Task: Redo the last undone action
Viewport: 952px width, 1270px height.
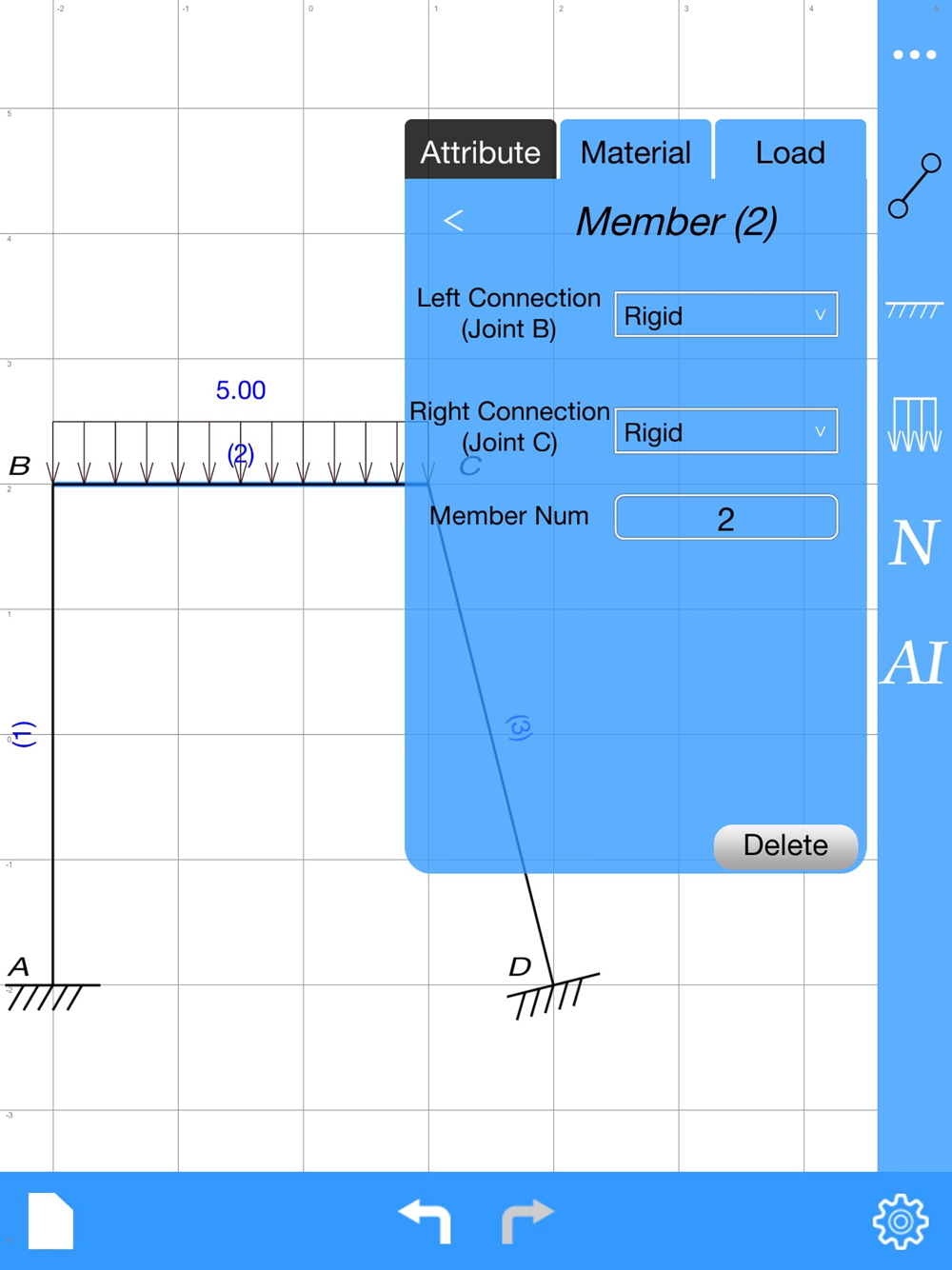Action: [527, 1220]
